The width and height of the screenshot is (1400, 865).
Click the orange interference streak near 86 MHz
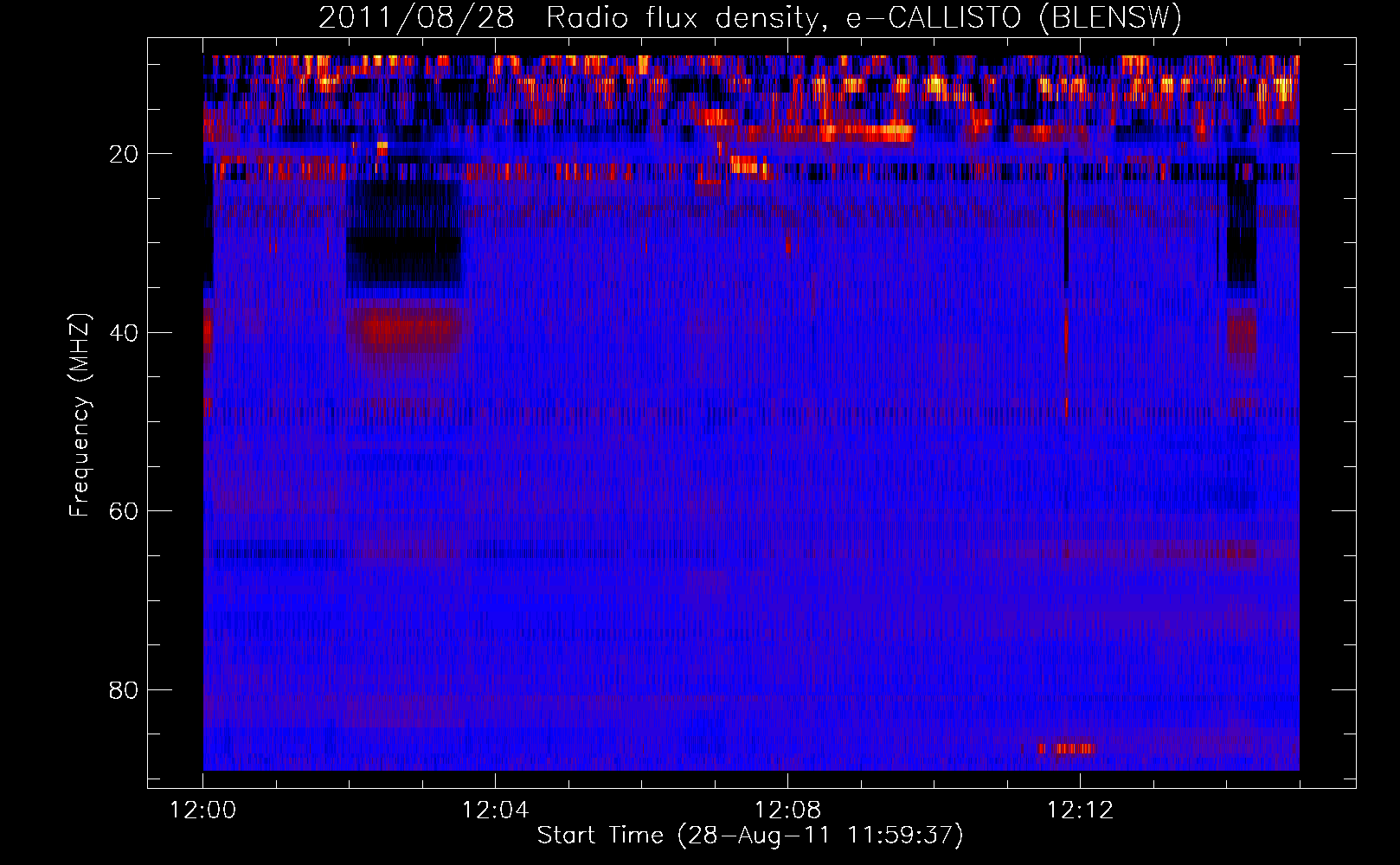(1066, 748)
